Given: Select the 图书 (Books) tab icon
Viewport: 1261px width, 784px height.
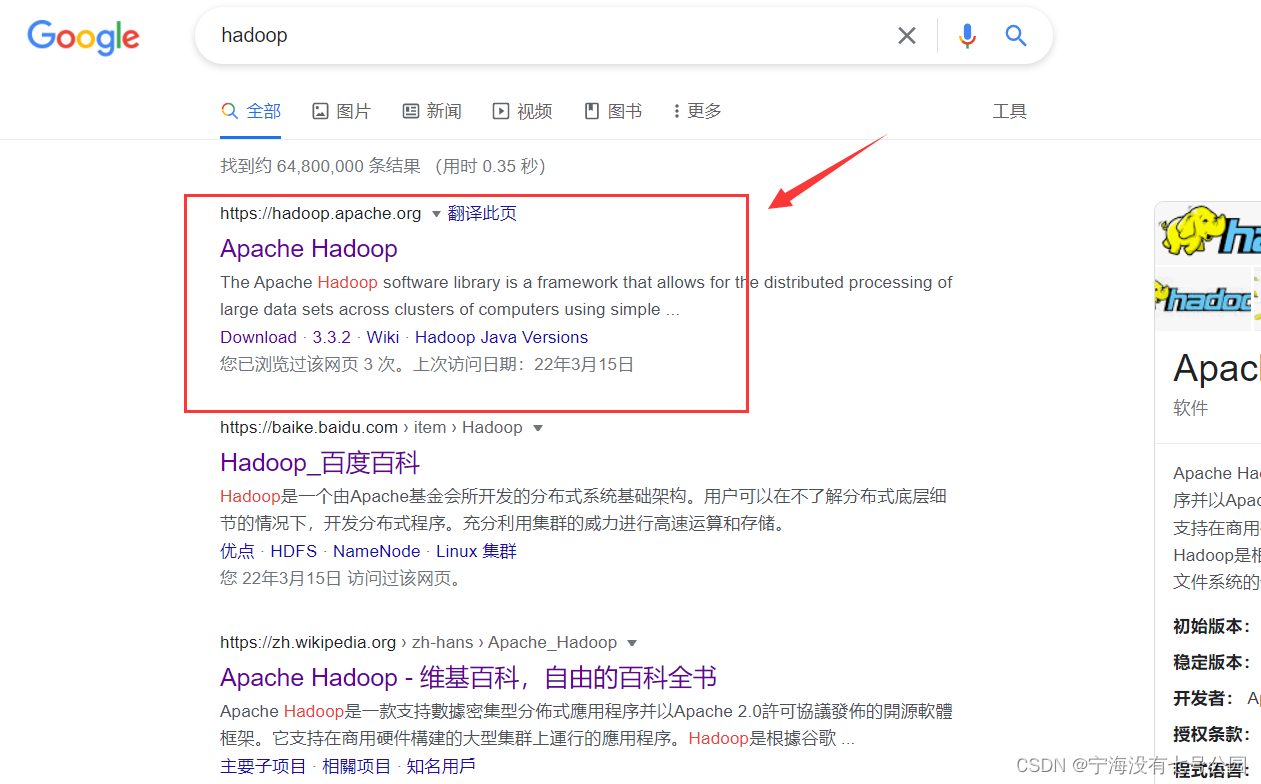Looking at the screenshot, I should pos(591,110).
